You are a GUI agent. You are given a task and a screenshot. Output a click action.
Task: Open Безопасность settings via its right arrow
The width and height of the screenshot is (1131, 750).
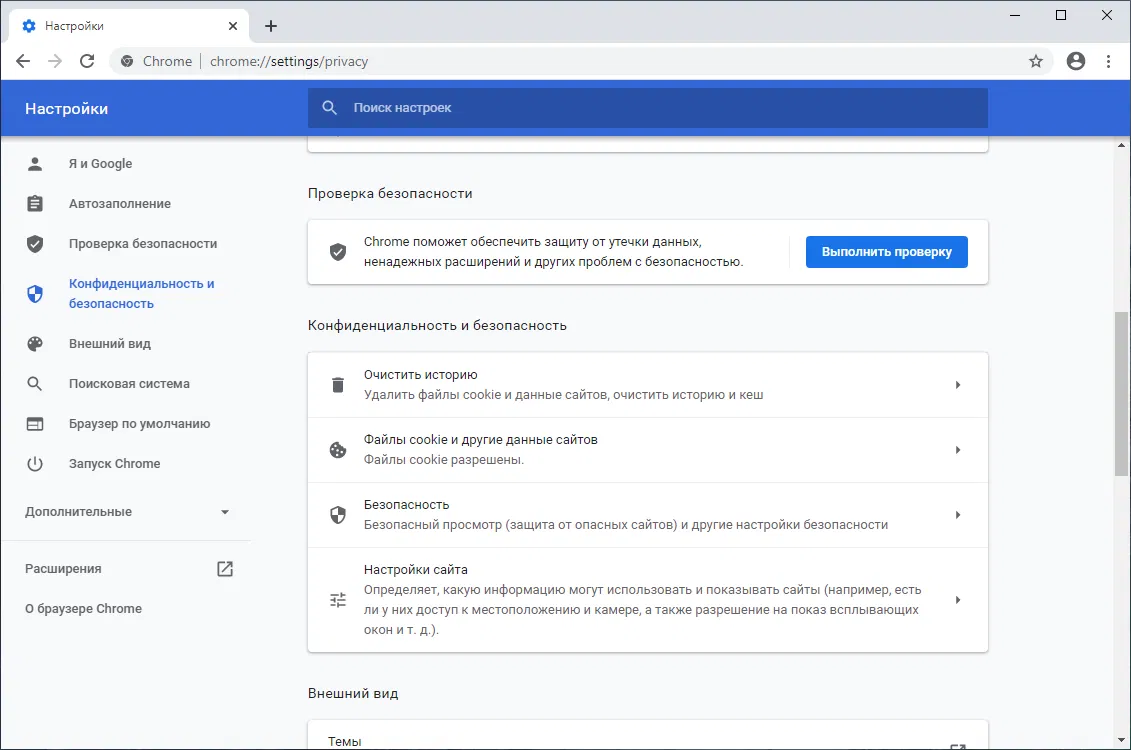[x=958, y=515]
